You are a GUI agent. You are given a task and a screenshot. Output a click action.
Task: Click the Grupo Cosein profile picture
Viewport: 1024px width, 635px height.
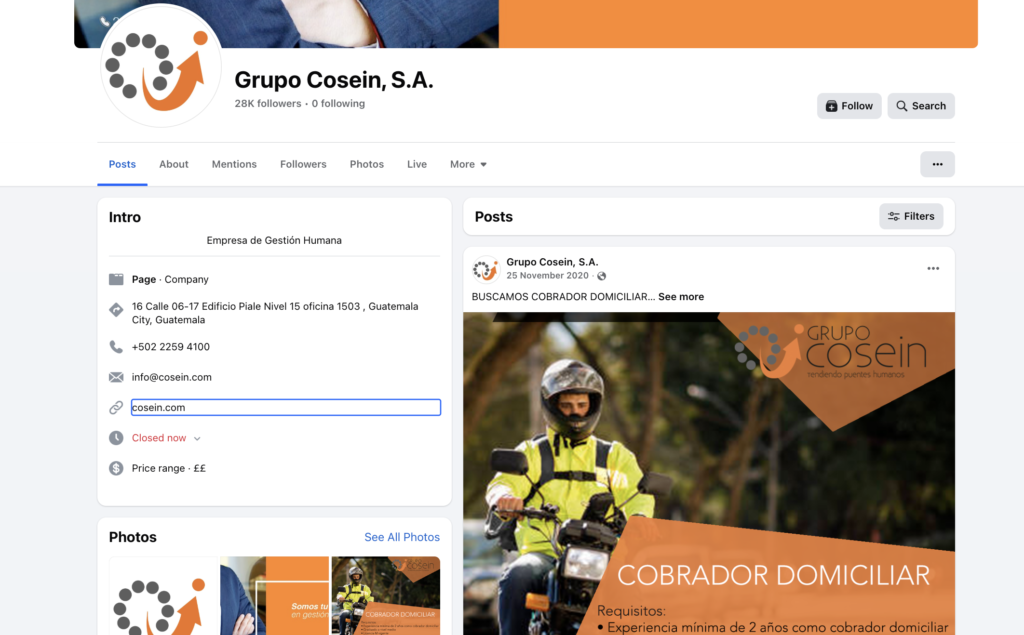tap(160, 65)
